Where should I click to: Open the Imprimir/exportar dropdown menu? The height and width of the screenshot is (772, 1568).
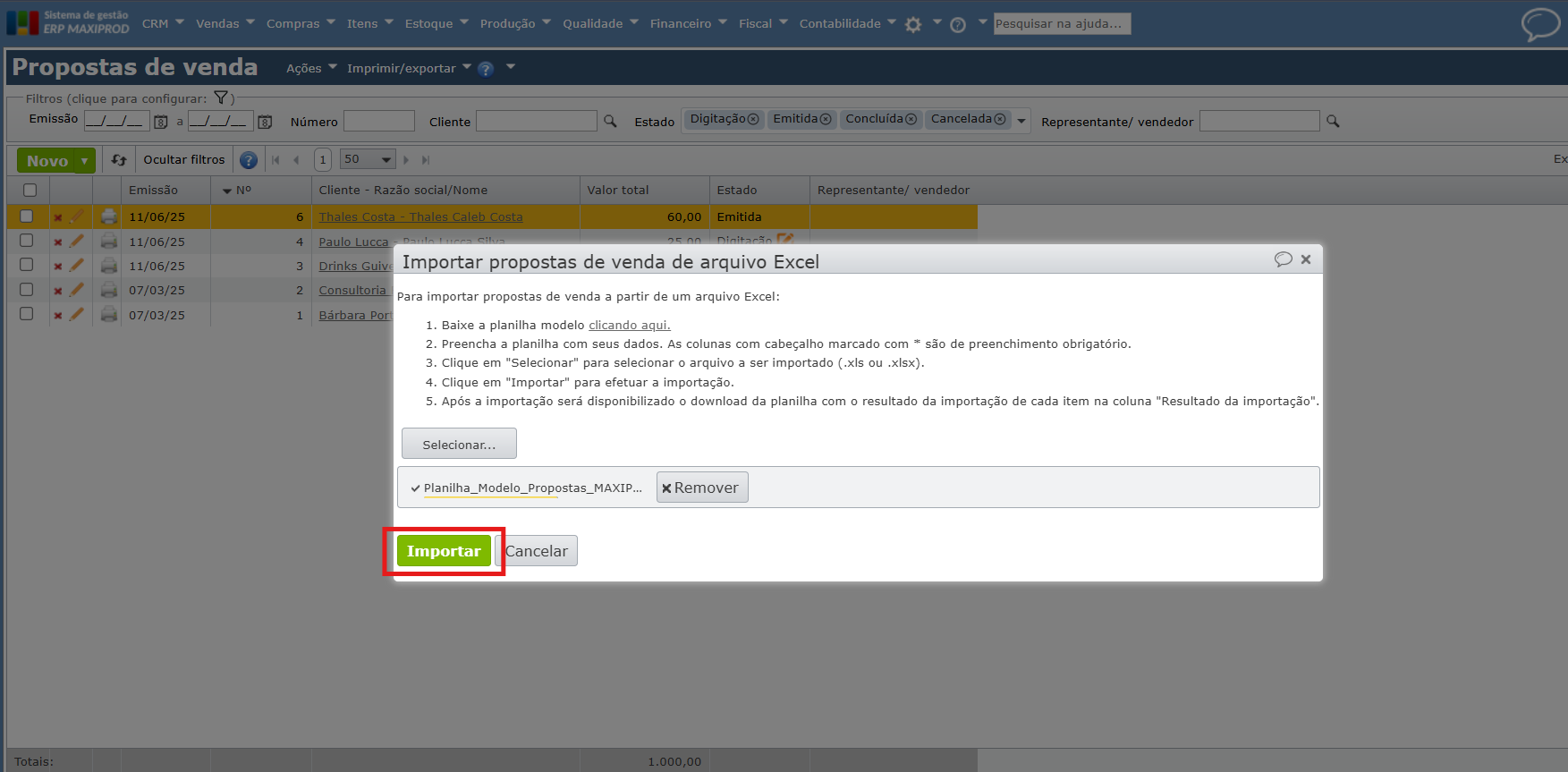[x=409, y=68]
